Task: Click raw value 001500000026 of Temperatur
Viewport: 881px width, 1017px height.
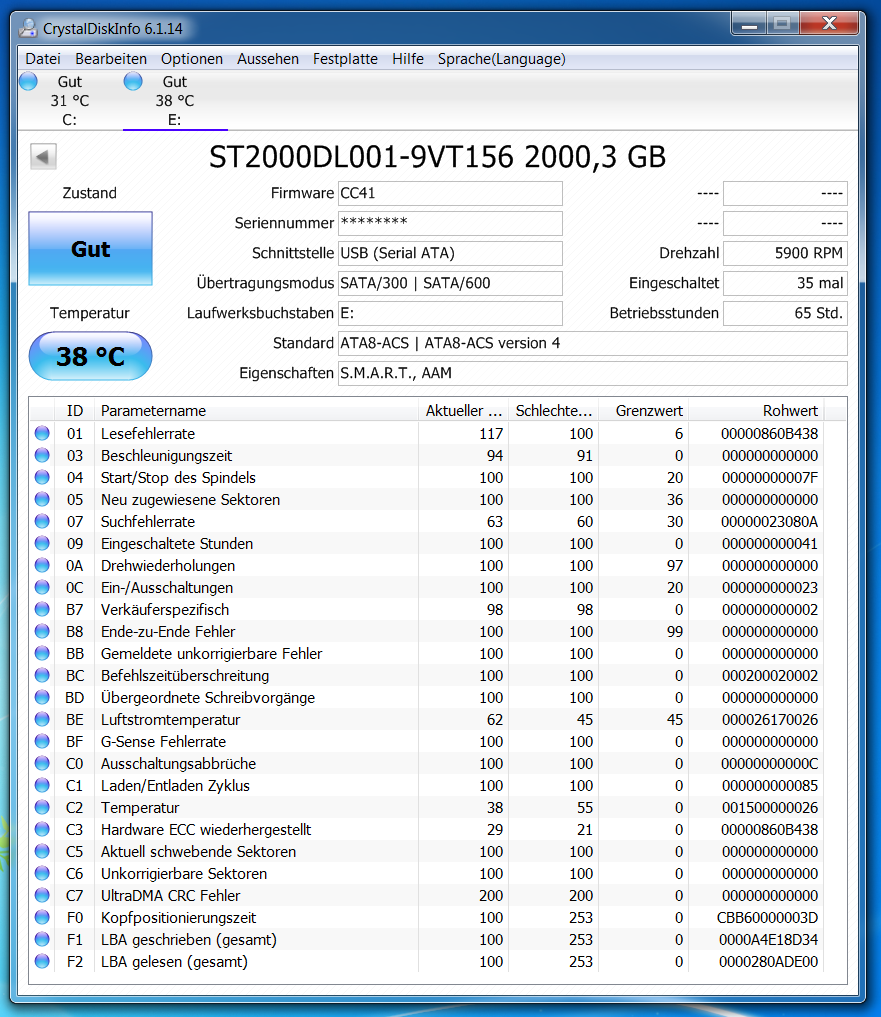Action: click(770, 808)
